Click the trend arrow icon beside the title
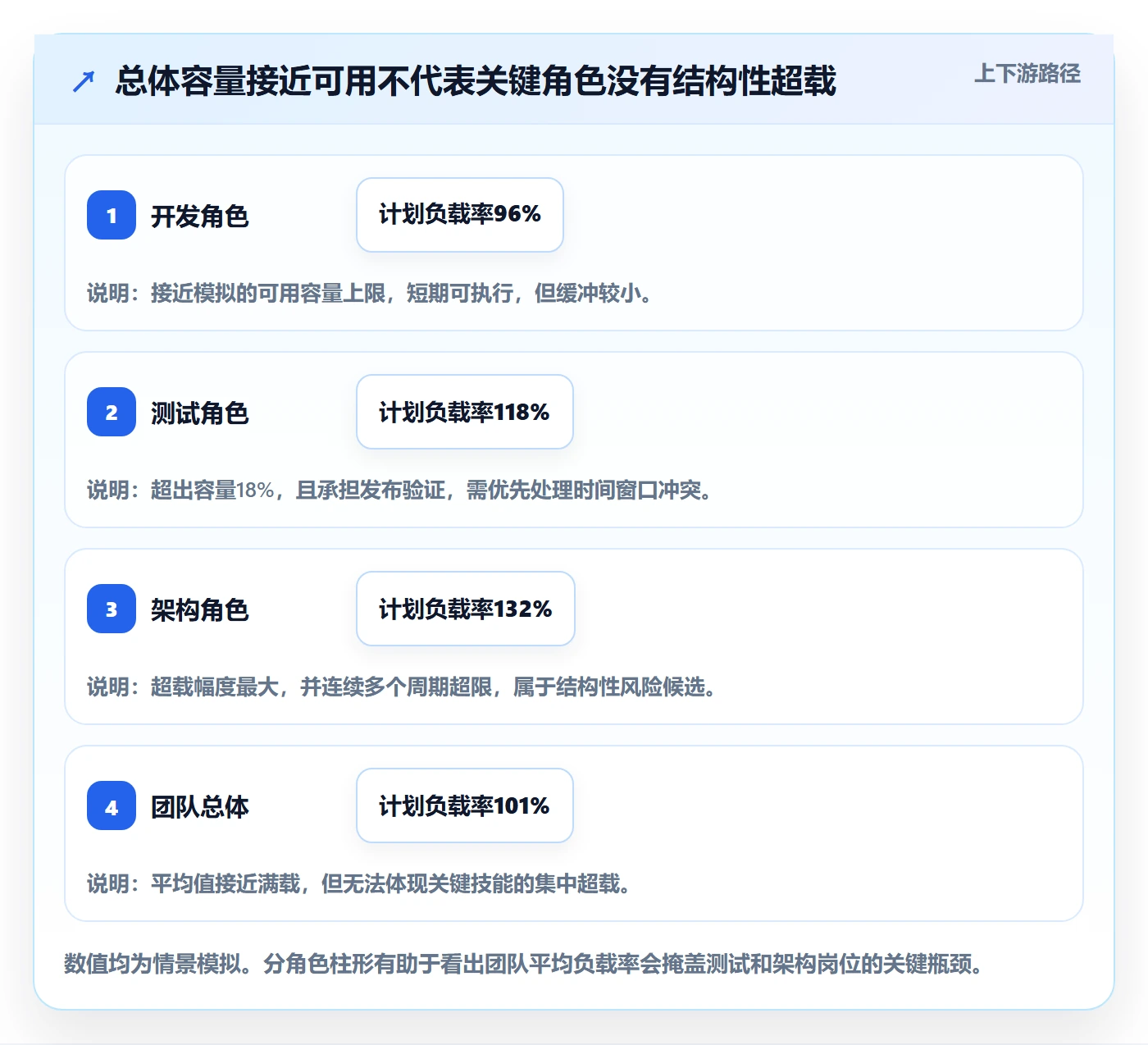Viewport: 1148px width, 1045px height. (84, 81)
